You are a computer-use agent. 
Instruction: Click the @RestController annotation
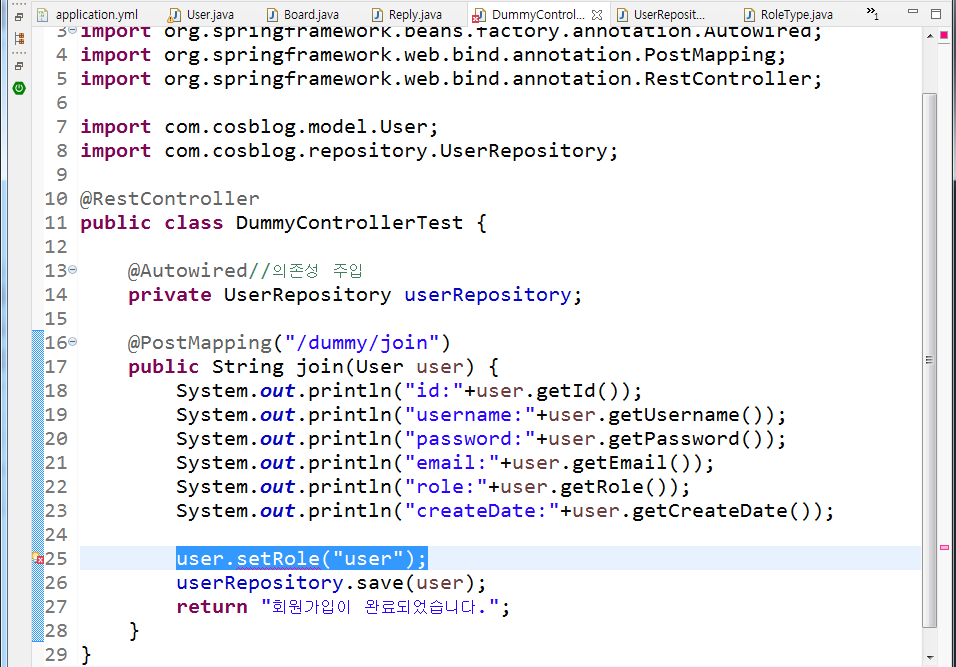[x=169, y=199]
